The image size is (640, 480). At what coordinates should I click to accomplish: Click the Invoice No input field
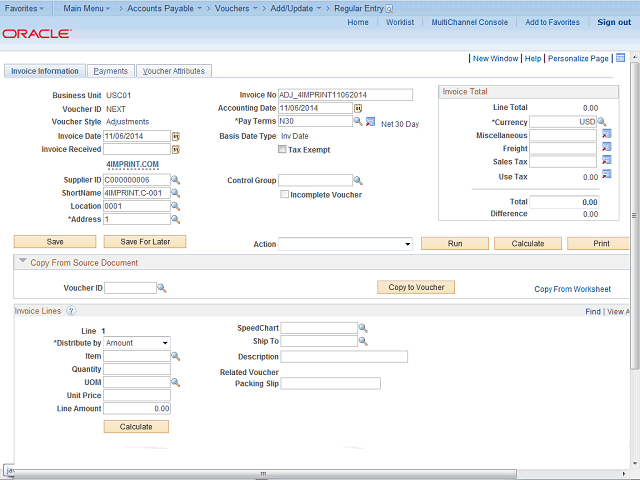344,95
